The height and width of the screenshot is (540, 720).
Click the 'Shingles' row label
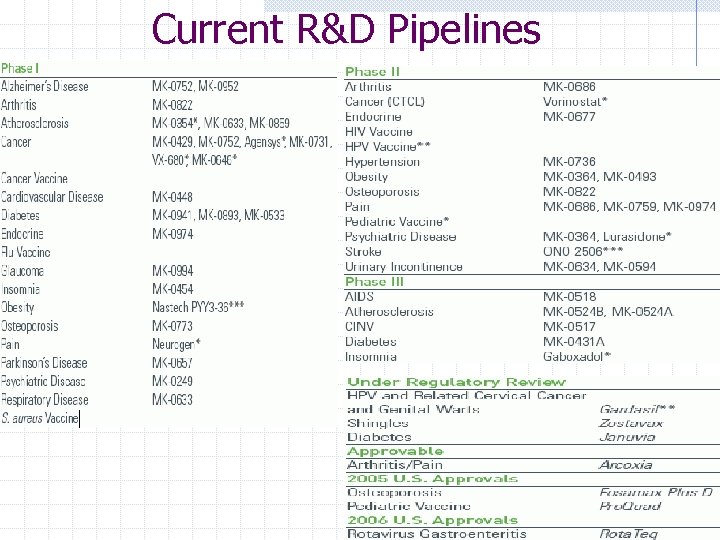(x=378, y=423)
